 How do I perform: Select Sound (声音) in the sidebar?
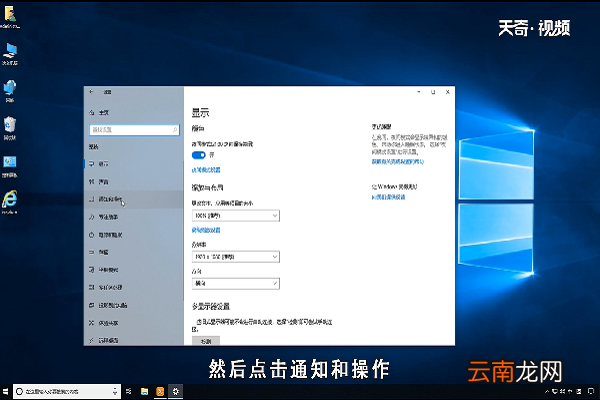tap(134, 182)
